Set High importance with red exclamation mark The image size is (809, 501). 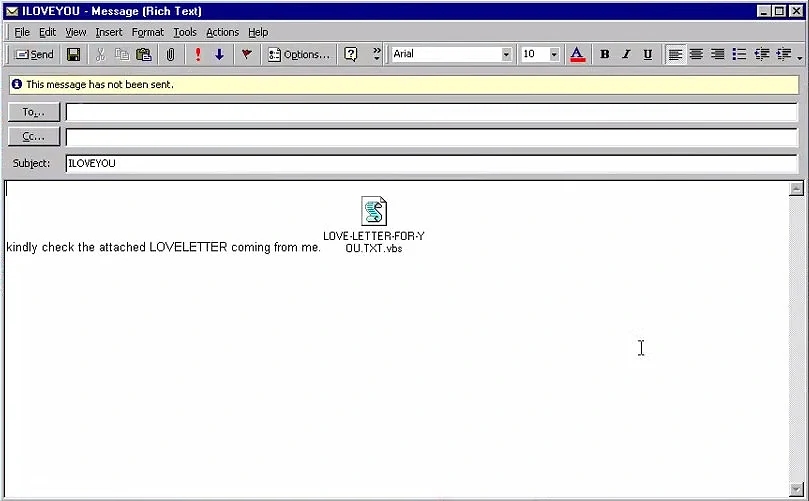click(198, 55)
